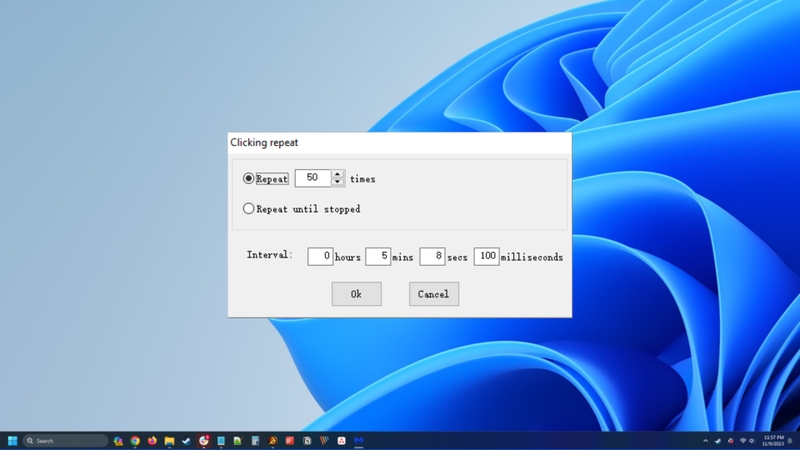Open the colorful Copilot-style taskbar icon

click(x=118, y=441)
